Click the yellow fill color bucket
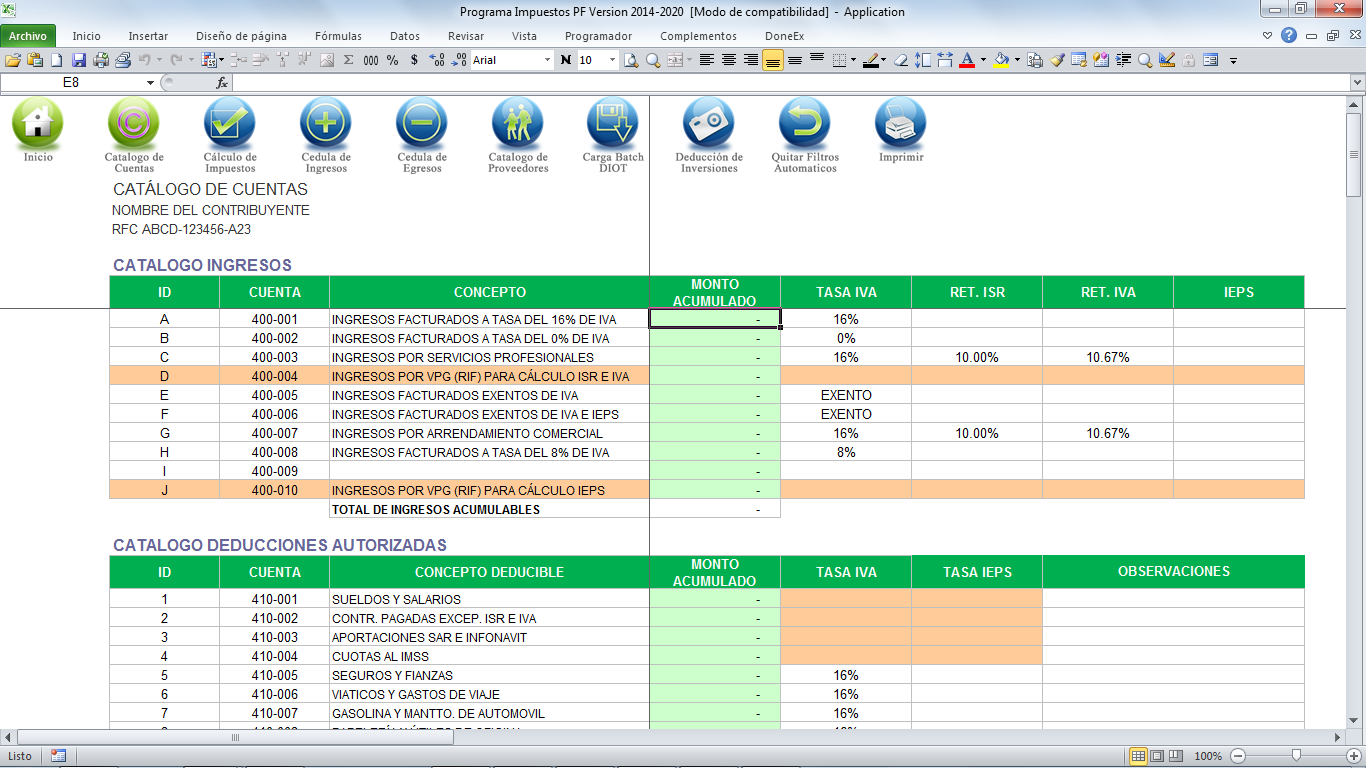Viewport: 1366px width, 768px height. click(x=1001, y=60)
